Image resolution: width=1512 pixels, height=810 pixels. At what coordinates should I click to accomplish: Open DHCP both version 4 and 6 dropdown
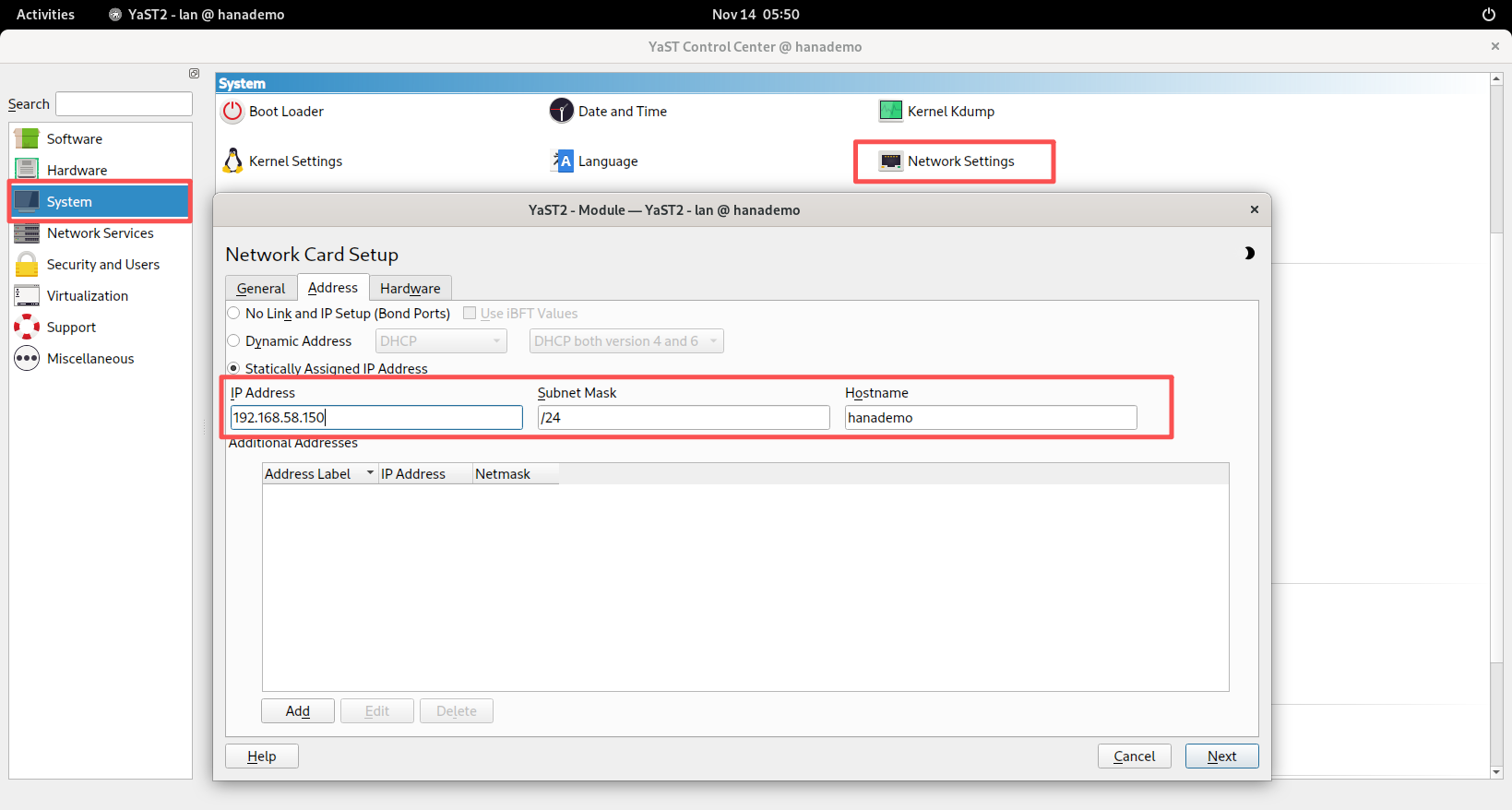627,341
